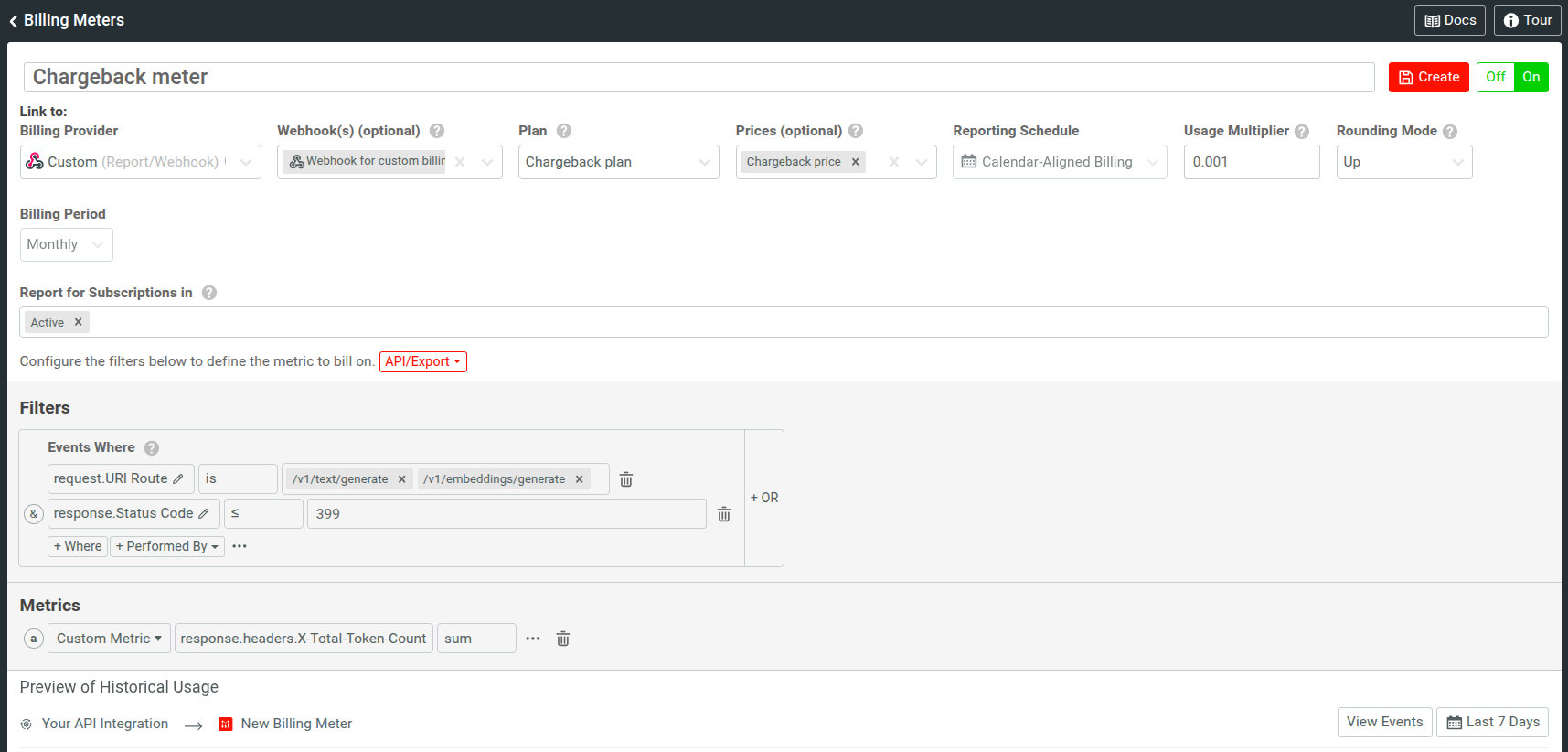The image size is (1568, 752).
Task: Change the ≤ comparison operator
Action: pos(263,513)
